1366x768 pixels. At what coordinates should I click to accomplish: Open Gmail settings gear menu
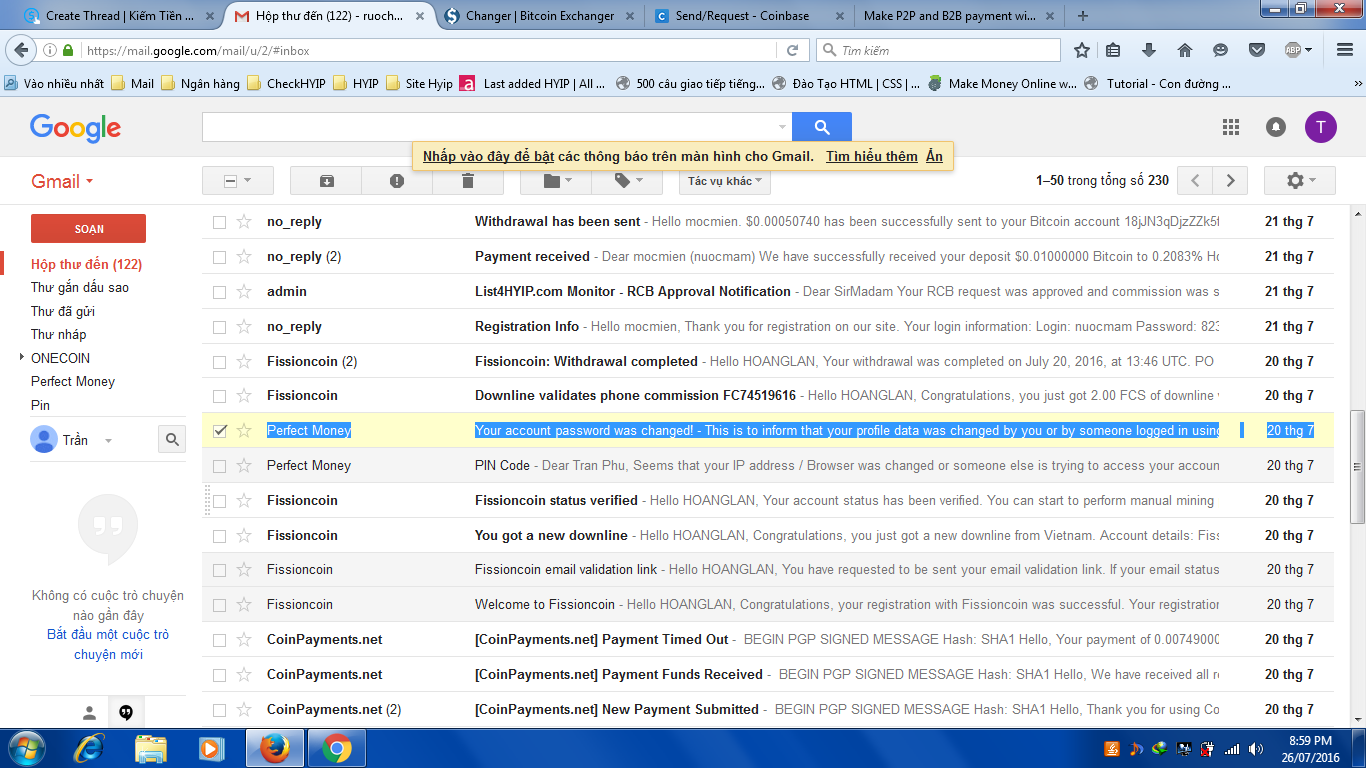coord(1299,181)
